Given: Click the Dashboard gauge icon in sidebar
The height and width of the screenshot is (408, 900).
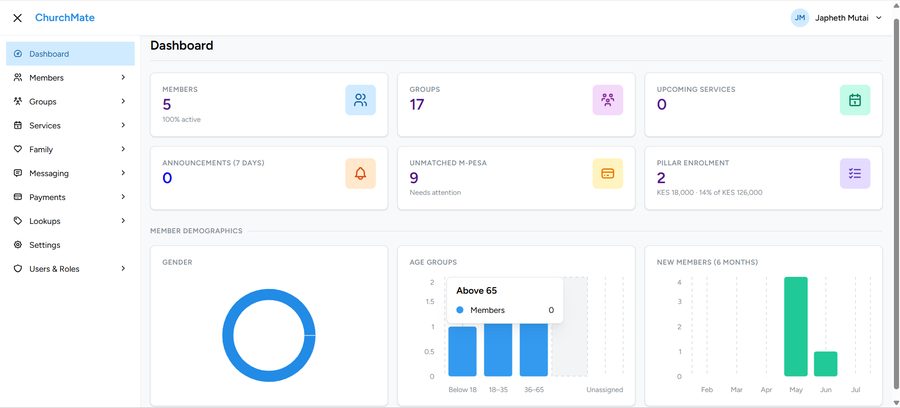Looking at the screenshot, I should coord(18,54).
